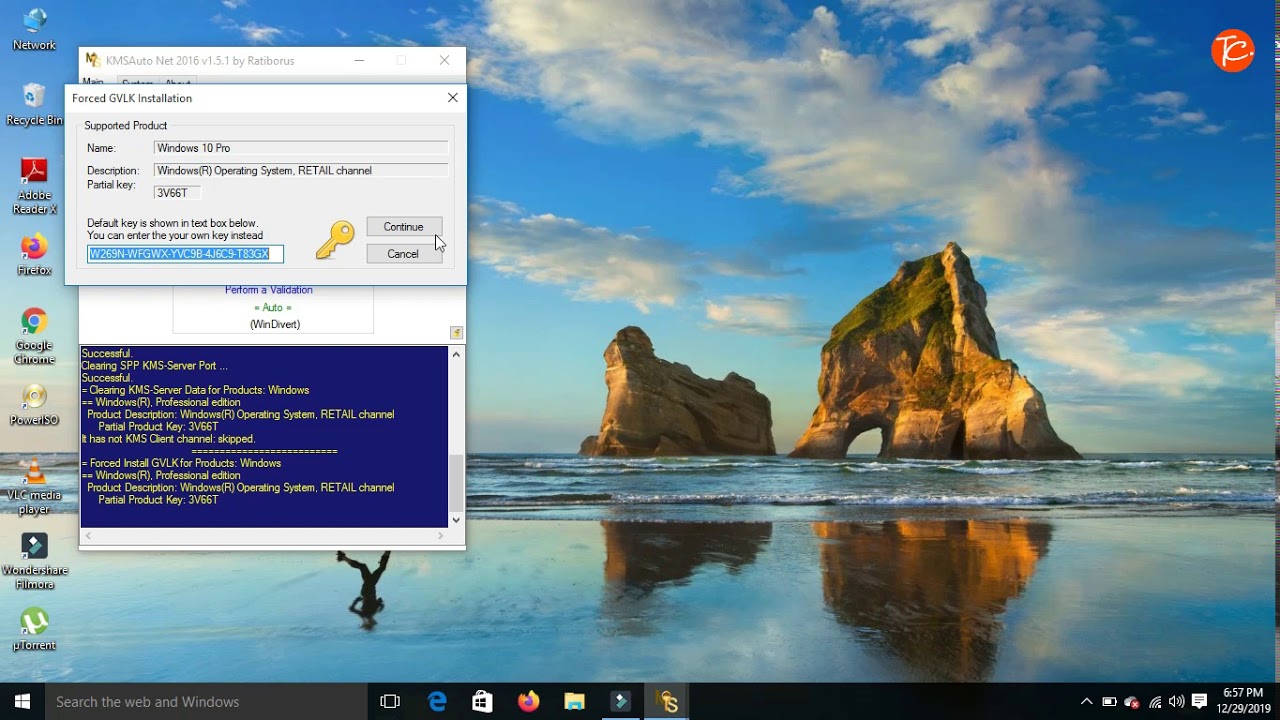Close the Forced GVLK Installation dialog

[453, 98]
